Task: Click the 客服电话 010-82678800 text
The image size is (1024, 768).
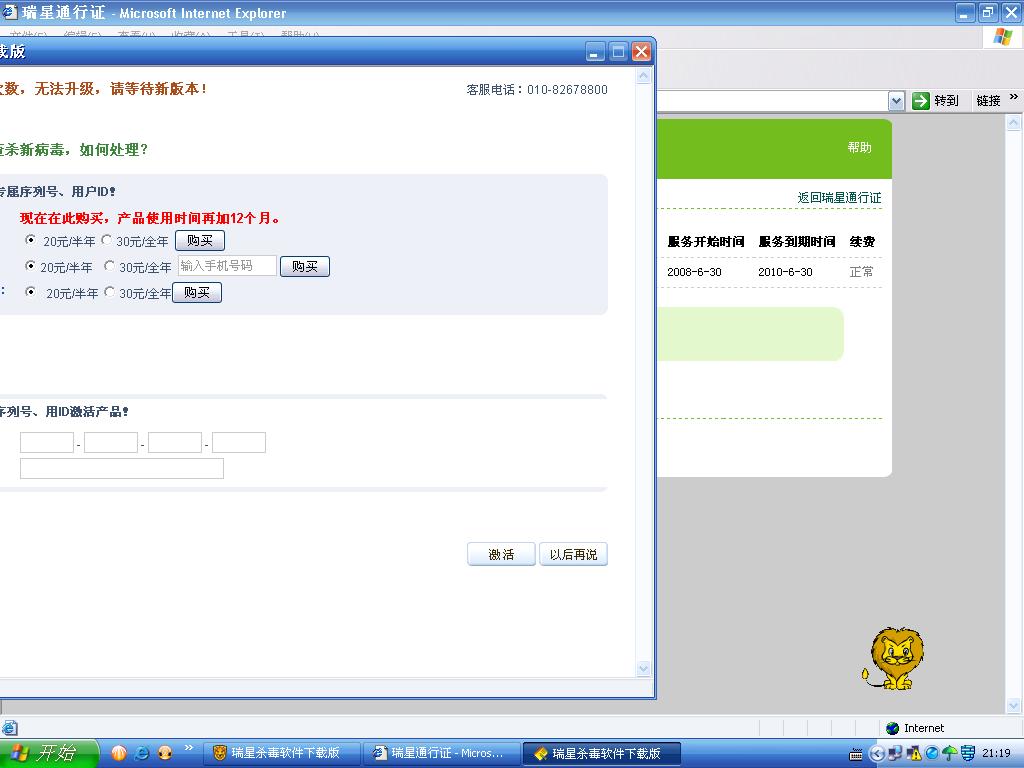Action: [x=537, y=89]
